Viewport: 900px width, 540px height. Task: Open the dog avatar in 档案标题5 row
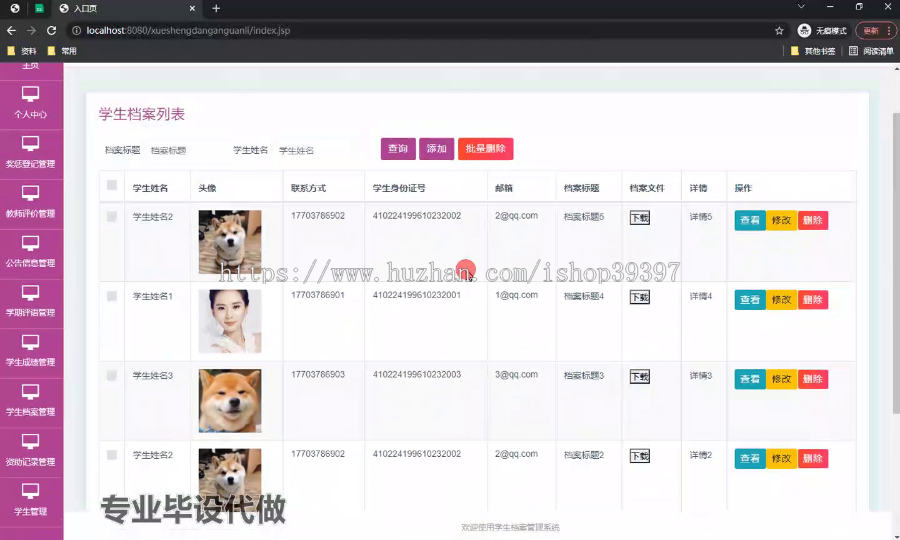point(230,242)
